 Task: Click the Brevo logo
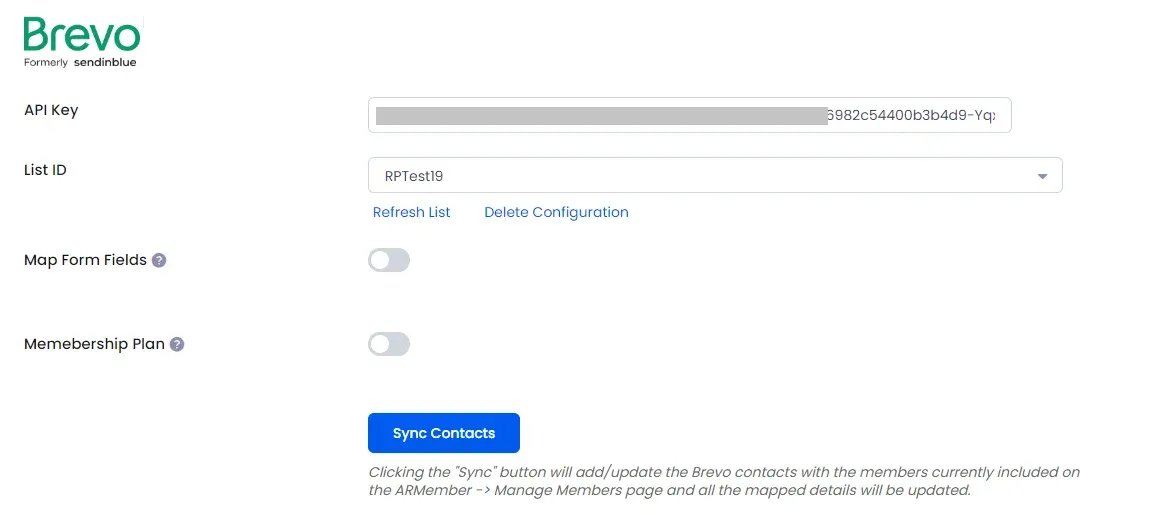pos(82,42)
